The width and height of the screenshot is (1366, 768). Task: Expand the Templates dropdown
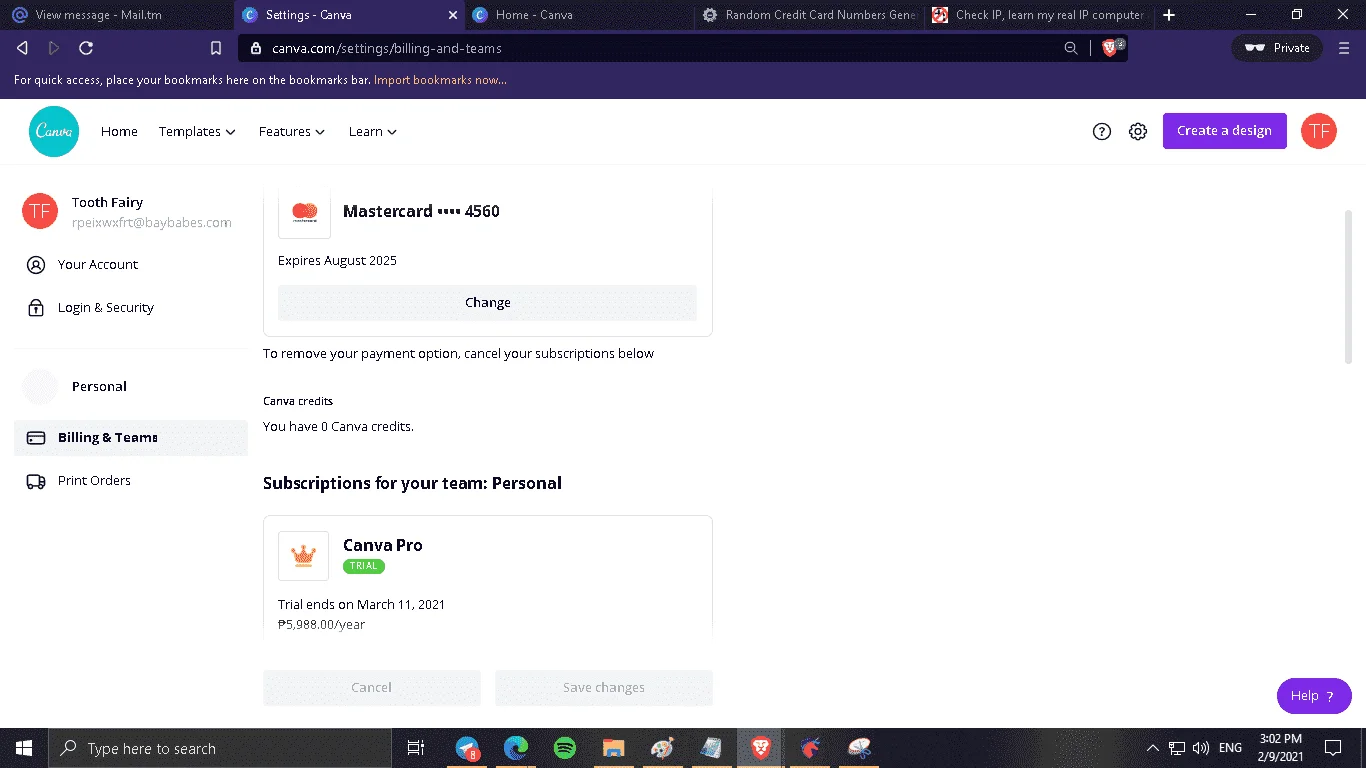197,131
